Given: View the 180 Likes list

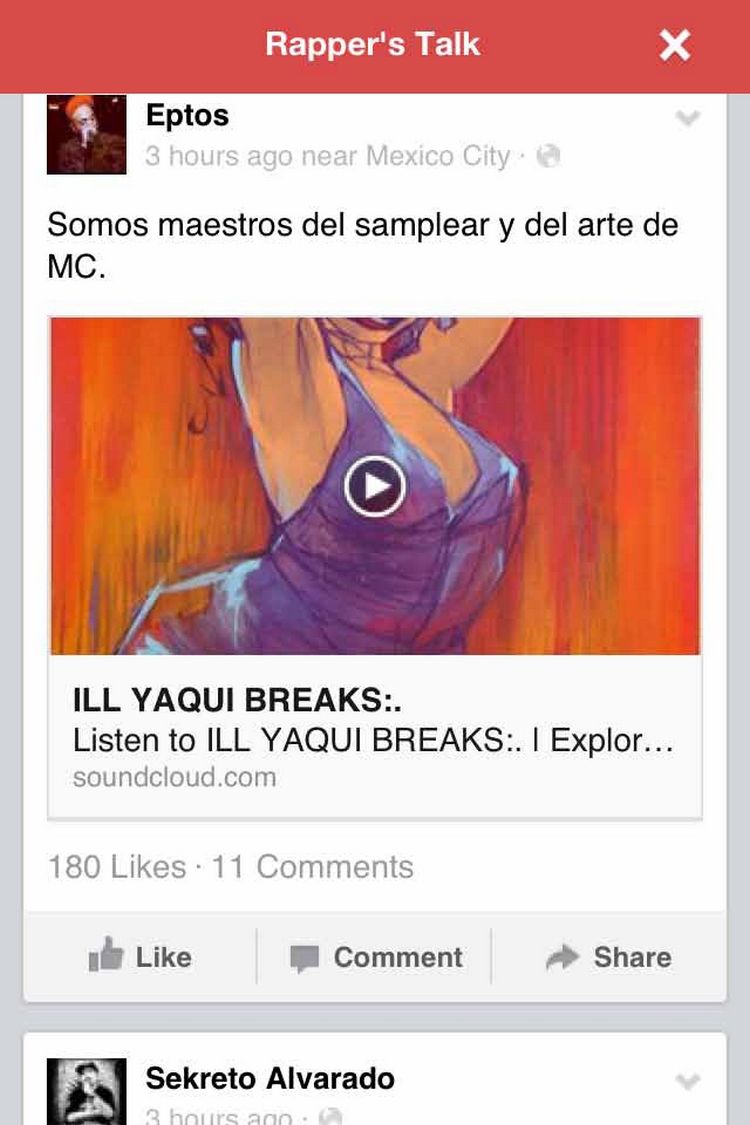Looking at the screenshot, I should [116, 867].
